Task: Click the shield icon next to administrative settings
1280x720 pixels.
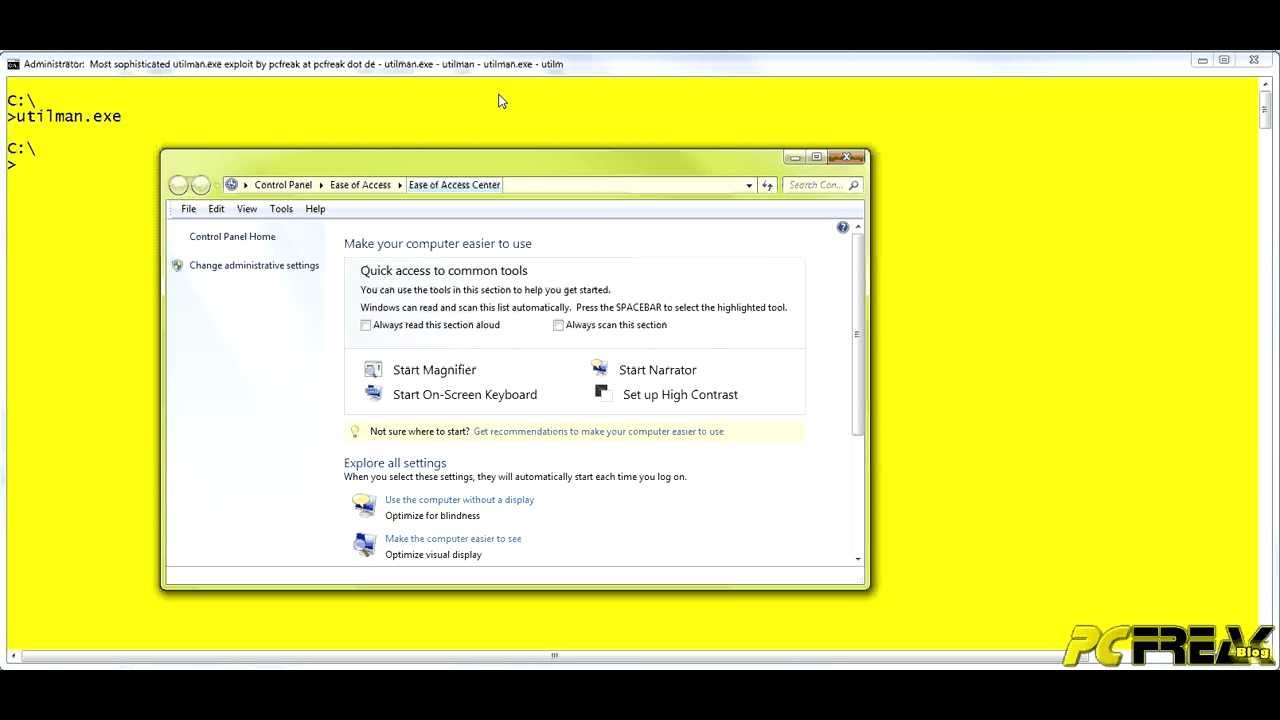Action: [177, 265]
